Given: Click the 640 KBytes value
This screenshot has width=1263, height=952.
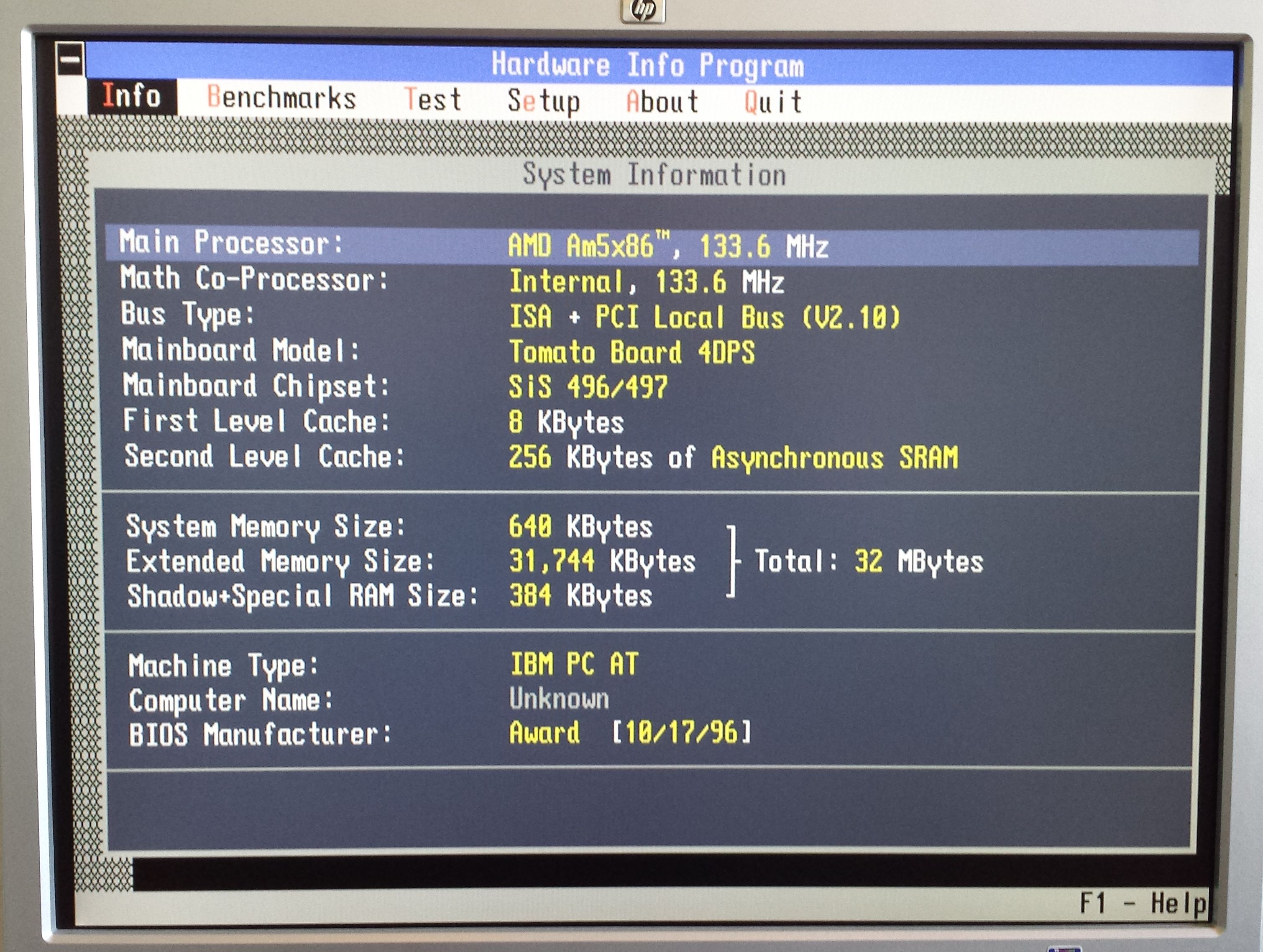Looking at the screenshot, I should click(580, 527).
